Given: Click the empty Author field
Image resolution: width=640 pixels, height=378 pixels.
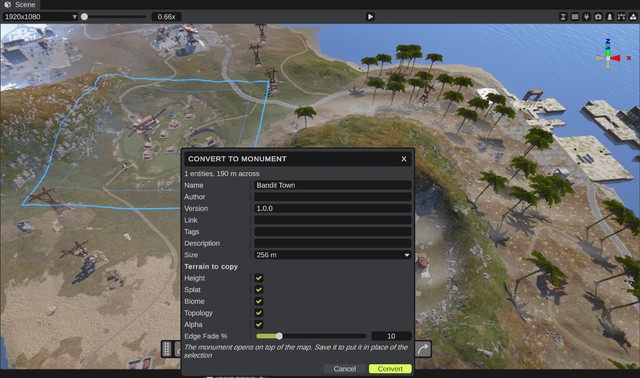Looking at the screenshot, I should (332, 197).
